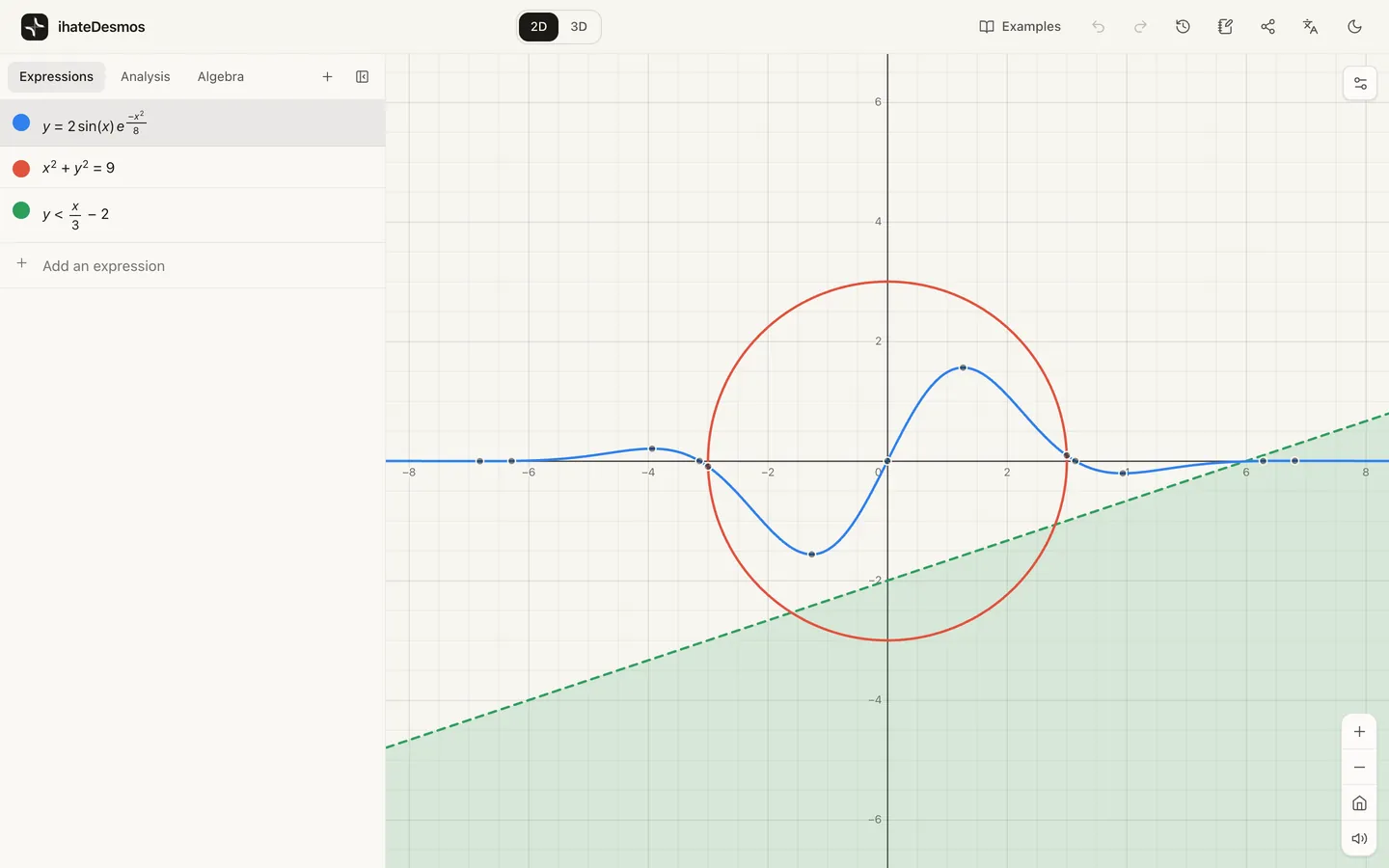The width and height of the screenshot is (1389, 868).
Task: Toggle the red color dot for circle equation
Action: click(x=21, y=169)
